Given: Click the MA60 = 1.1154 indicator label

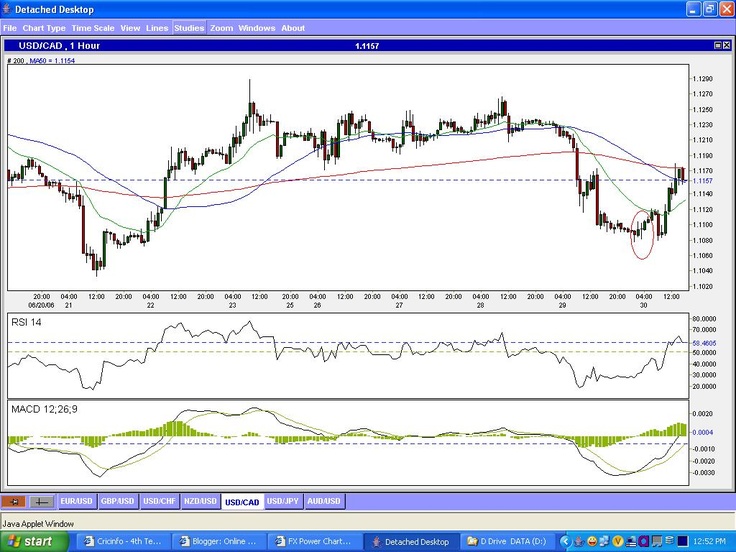Looking at the screenshot, I should click(52, 61).
